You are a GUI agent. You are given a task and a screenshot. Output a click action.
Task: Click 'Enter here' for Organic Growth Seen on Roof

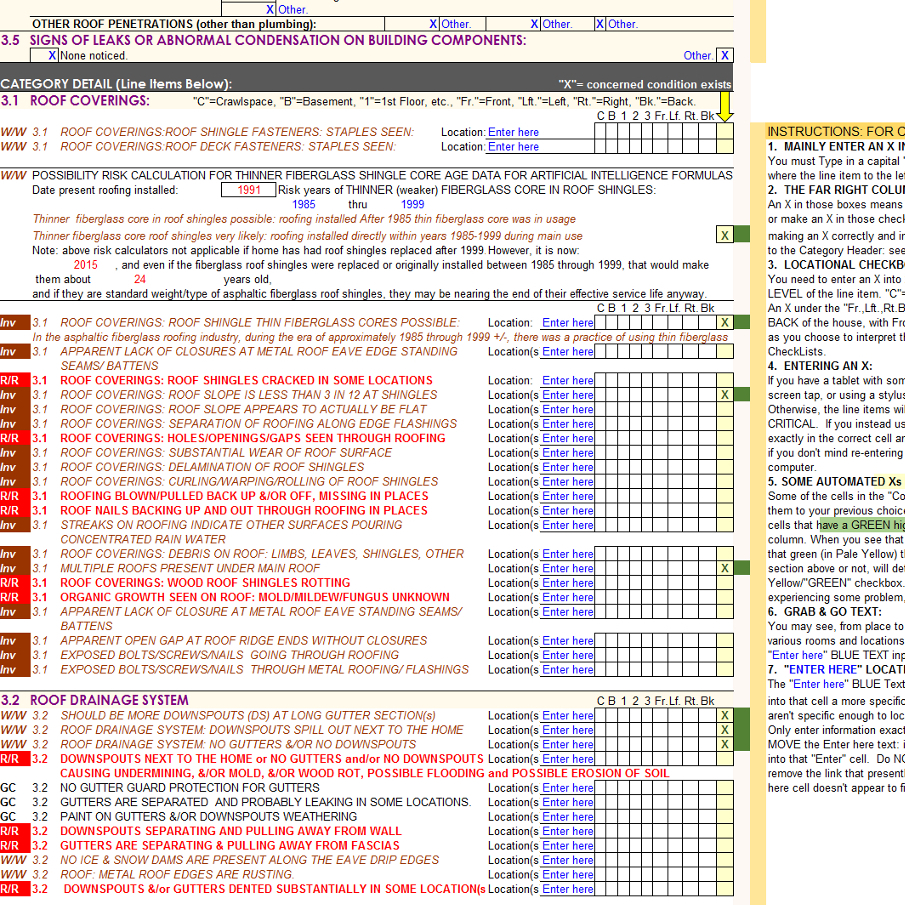tap(567, 597)
